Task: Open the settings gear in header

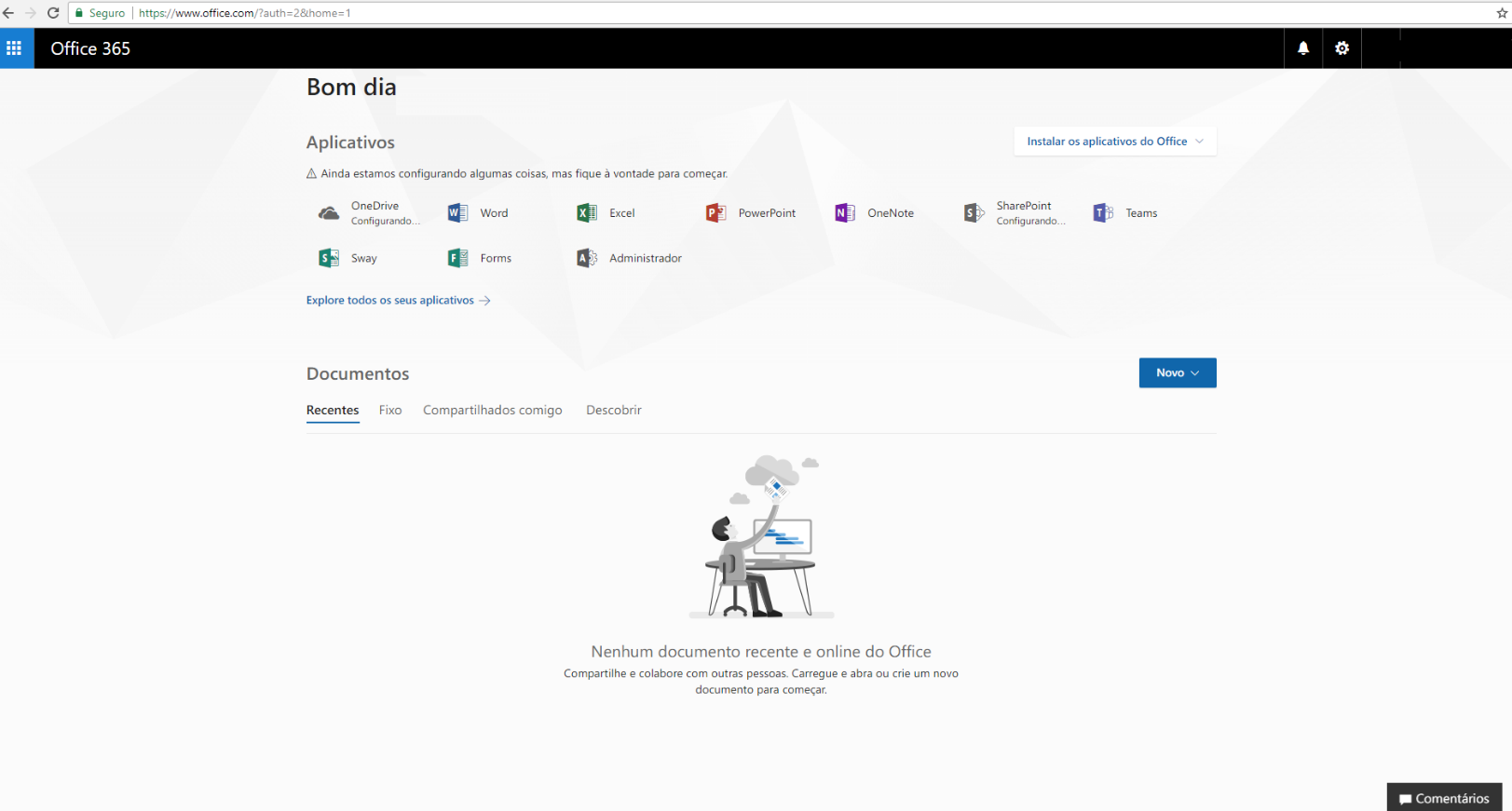Action: [x=1342, y=48]
